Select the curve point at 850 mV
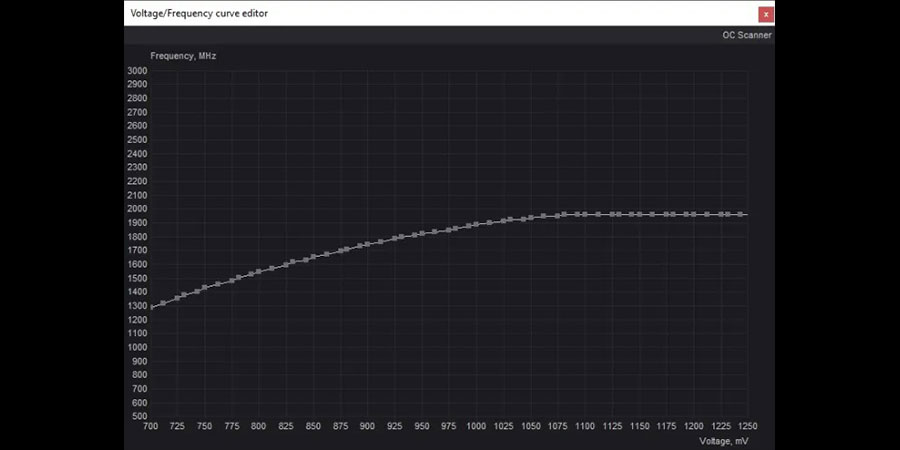 313,257
